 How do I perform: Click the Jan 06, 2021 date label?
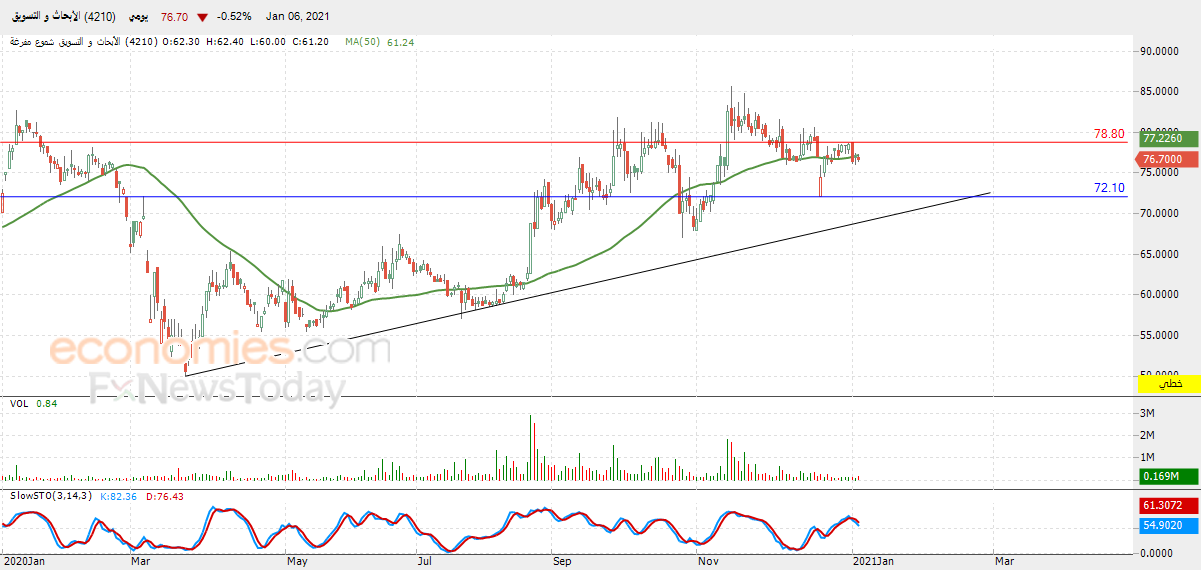pos(297,17)
